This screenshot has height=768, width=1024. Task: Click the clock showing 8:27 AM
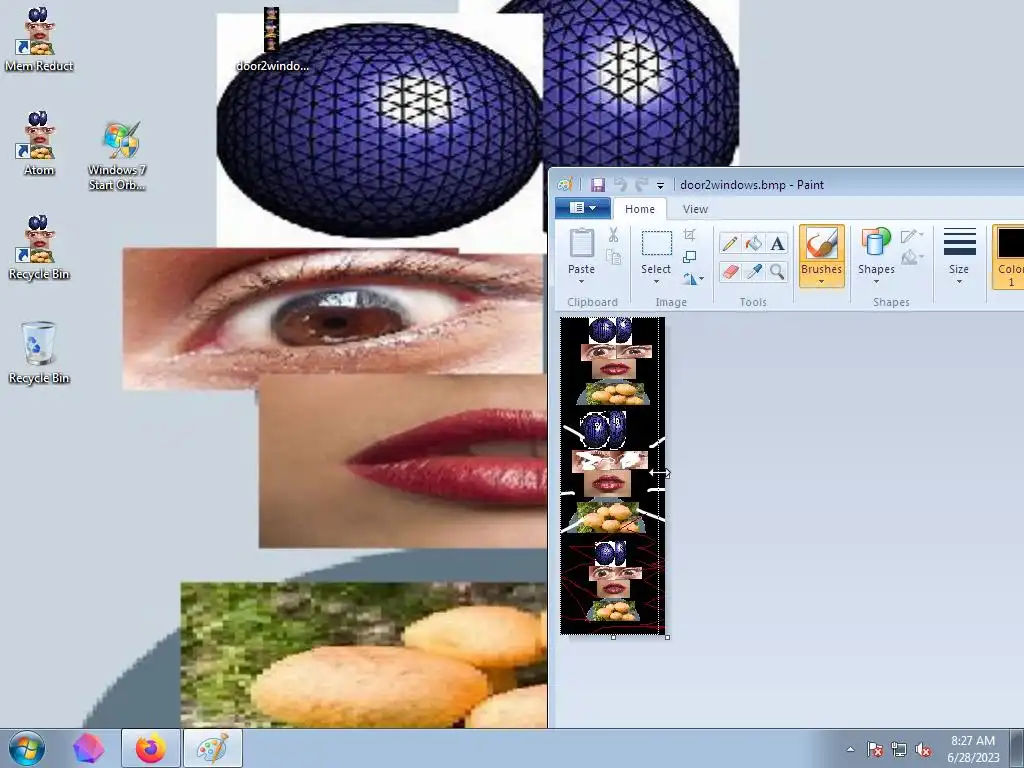(x=973, y=741)
